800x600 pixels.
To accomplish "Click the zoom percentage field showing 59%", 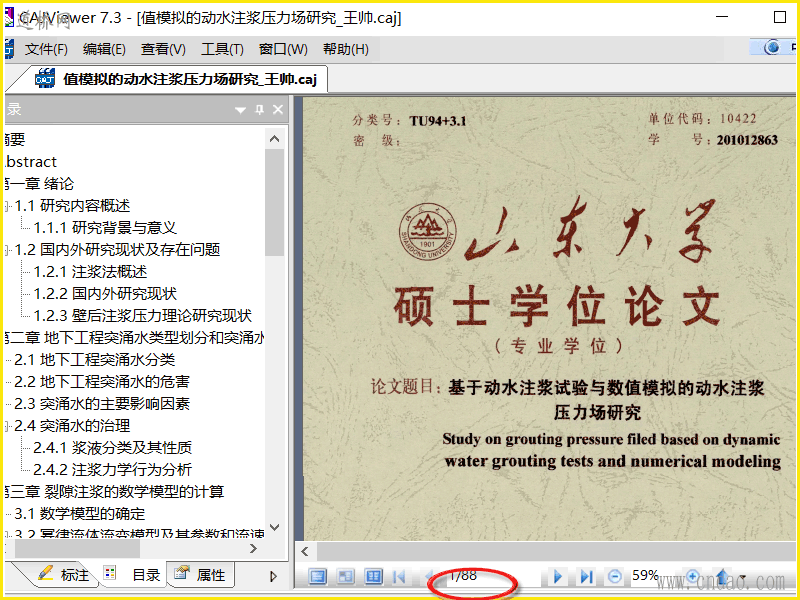I will pos(645,576).
